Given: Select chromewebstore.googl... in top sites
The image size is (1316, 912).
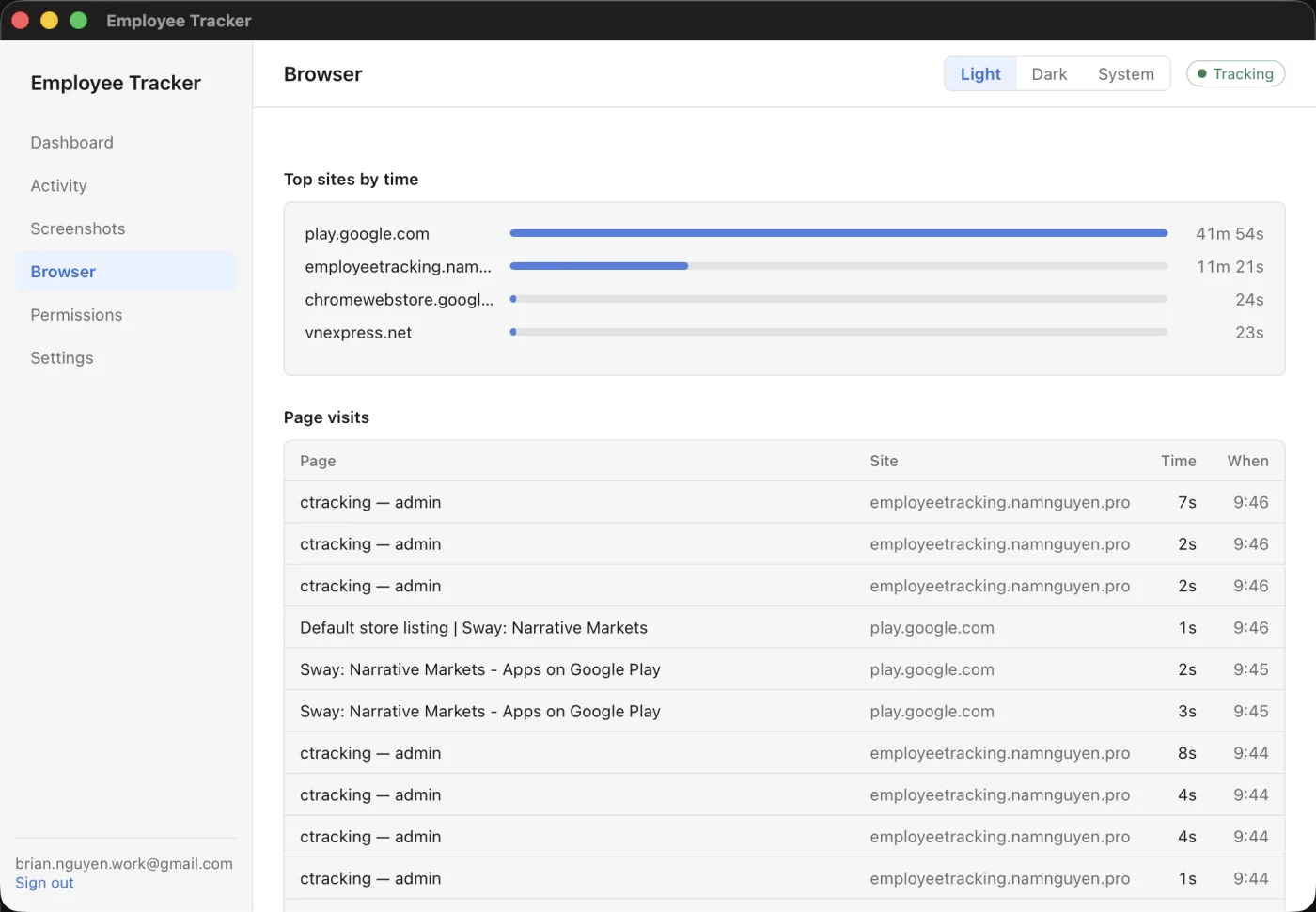Looking at the screenshot, I should click(399, 300).
